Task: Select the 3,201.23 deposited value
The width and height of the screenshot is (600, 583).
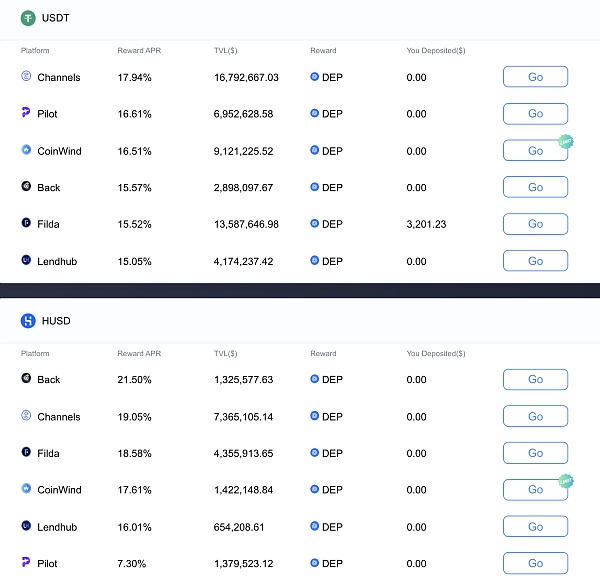Action: coord(426,224)
